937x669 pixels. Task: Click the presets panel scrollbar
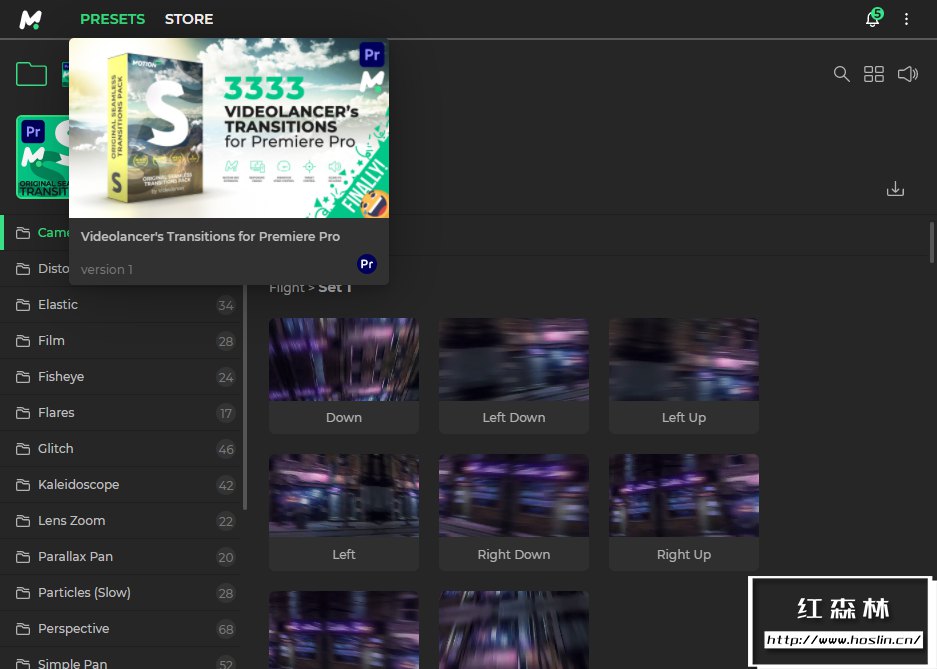[932, 243]
